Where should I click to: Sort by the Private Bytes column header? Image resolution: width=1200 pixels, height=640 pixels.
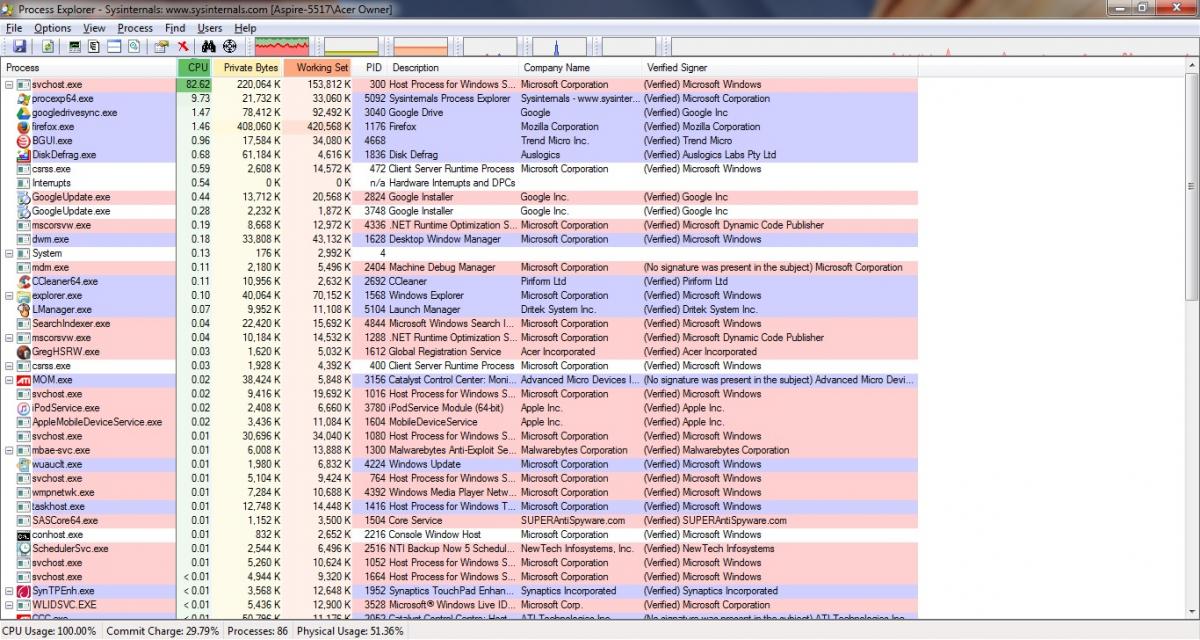[x=248, y=68]
